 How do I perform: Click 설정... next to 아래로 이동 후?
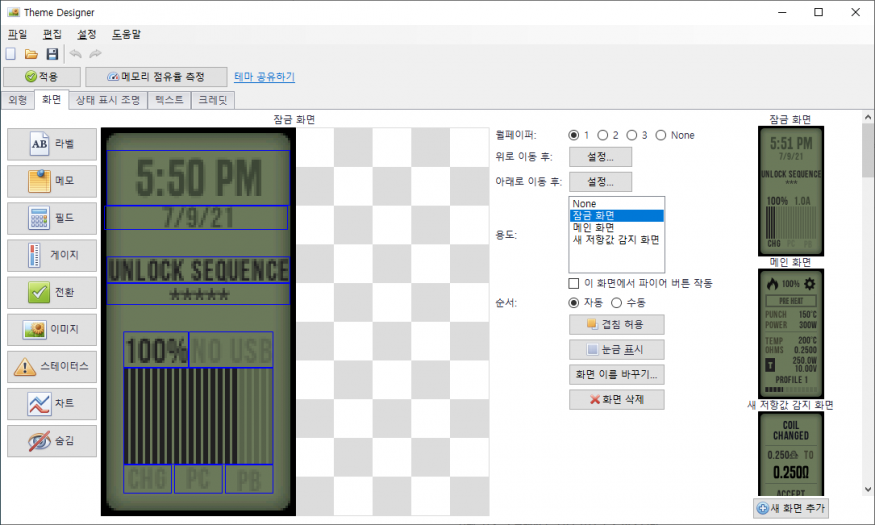[x=600, y=182]
